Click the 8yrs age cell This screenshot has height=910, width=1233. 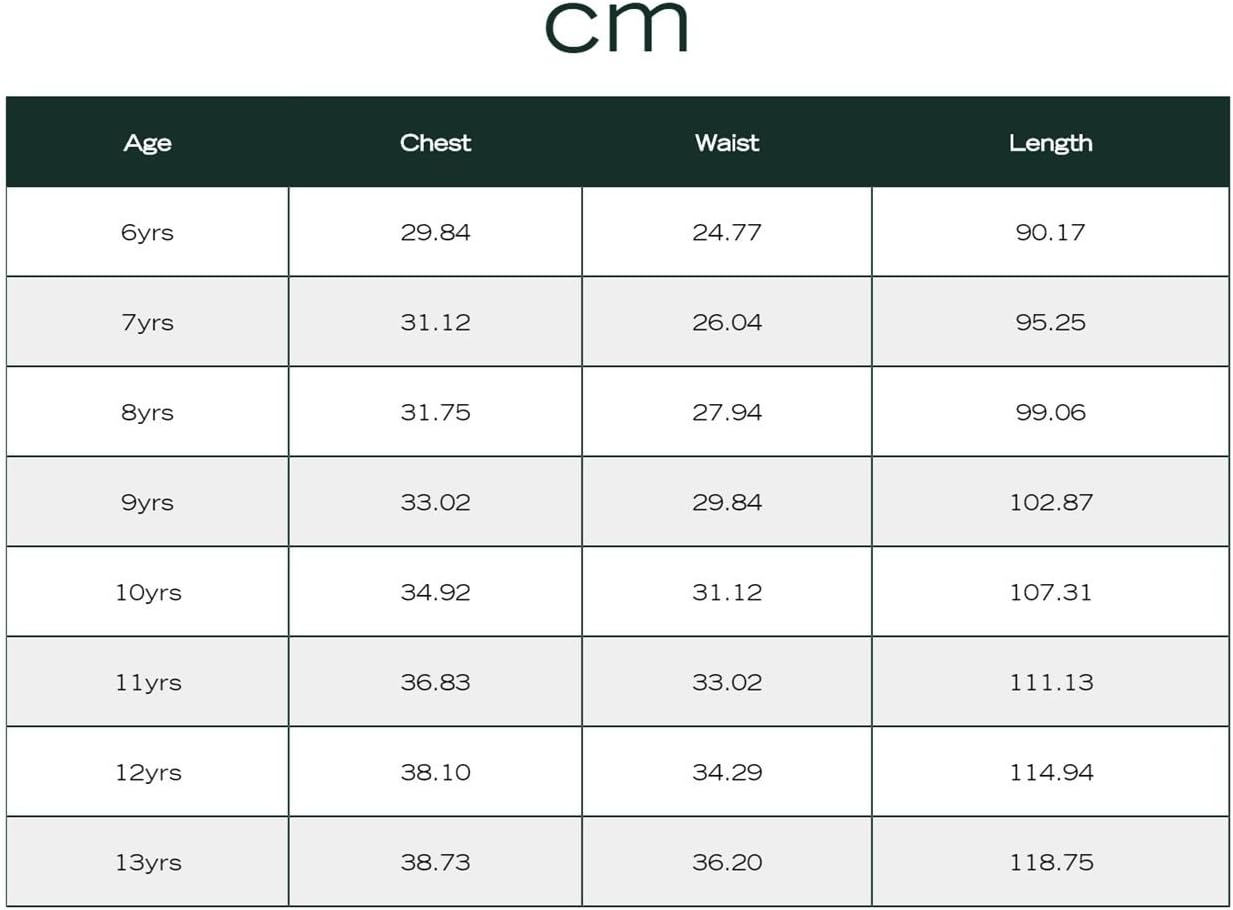147,412
